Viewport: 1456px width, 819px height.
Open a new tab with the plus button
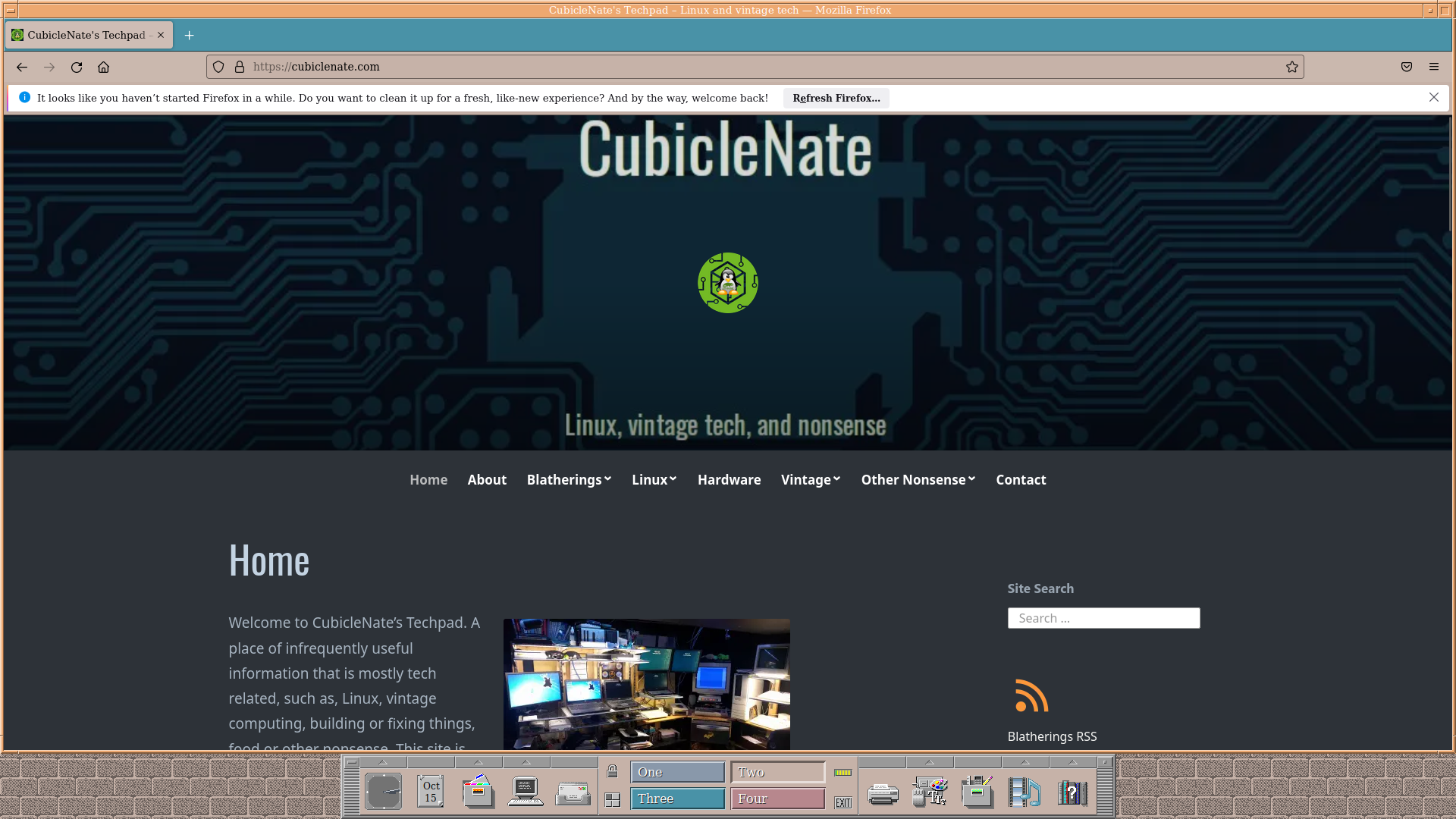point(190,35)
